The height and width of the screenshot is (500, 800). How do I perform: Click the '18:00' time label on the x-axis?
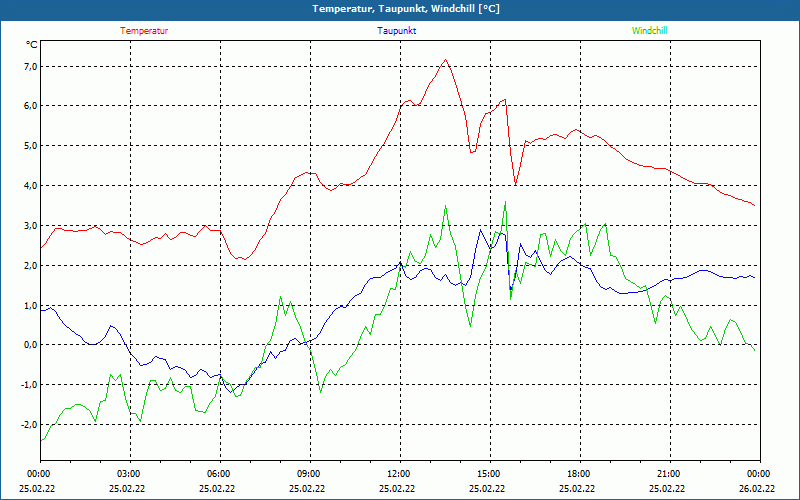coord(580,473)
